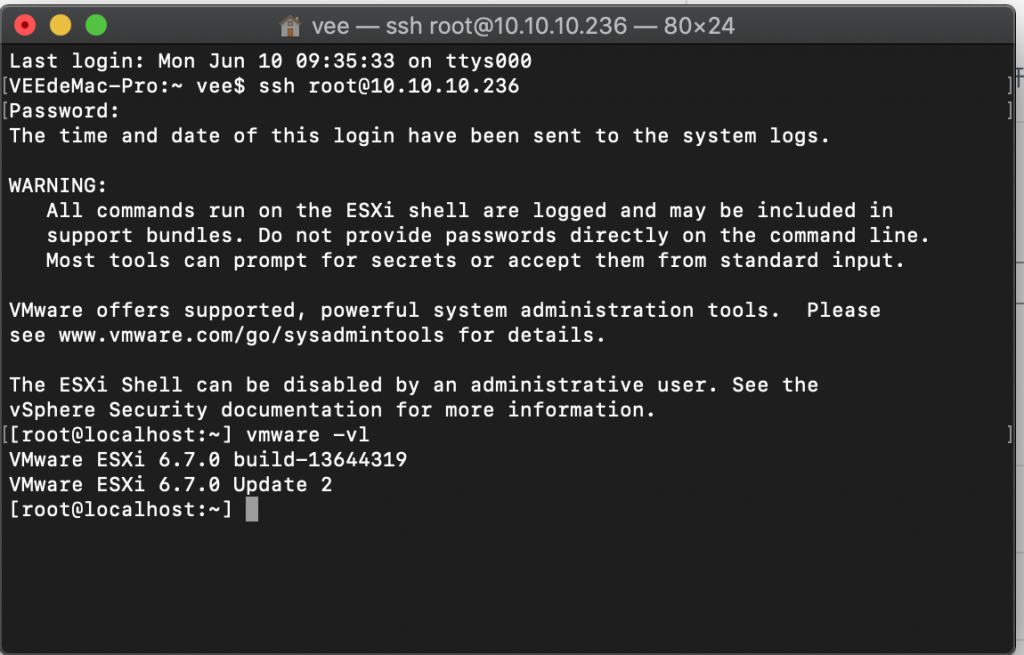The width and height of the screenshot is (1024, 655).
Task: Click the final '[root@localhost:~]' prompt
Action: (x=120, y=510)
